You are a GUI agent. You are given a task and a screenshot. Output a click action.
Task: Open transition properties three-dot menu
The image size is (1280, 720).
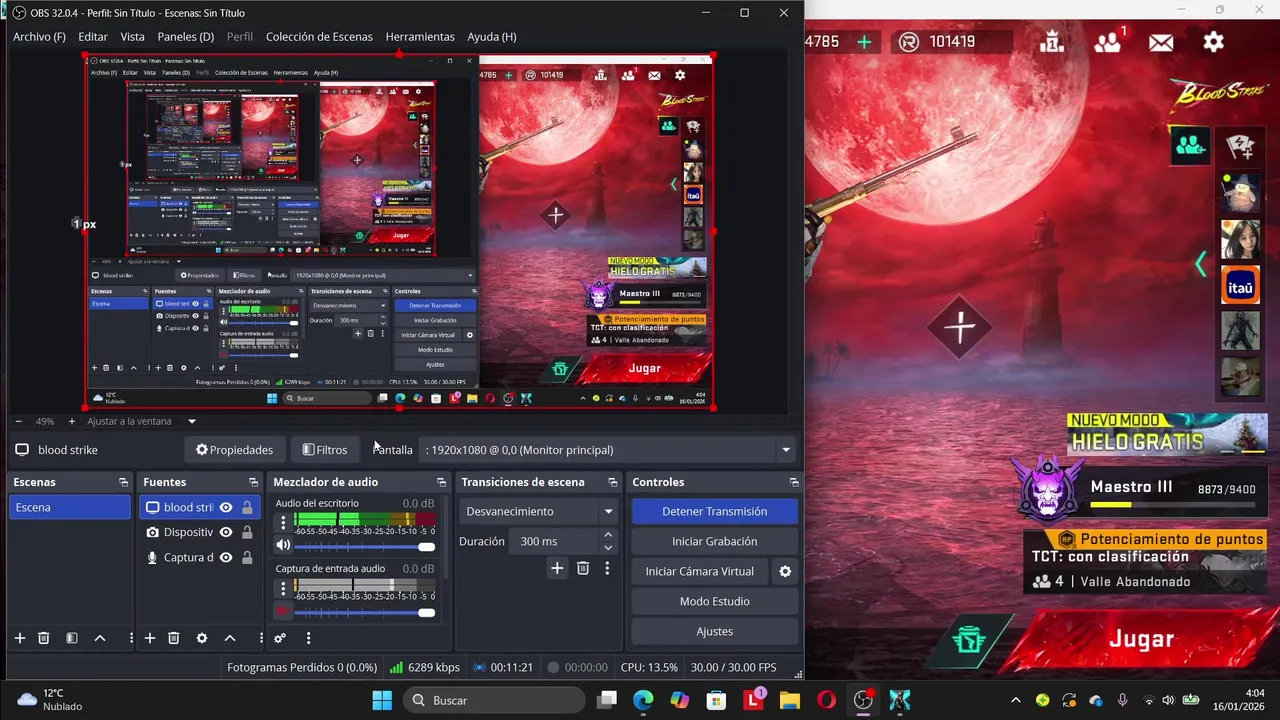click(x=607, y=568)
